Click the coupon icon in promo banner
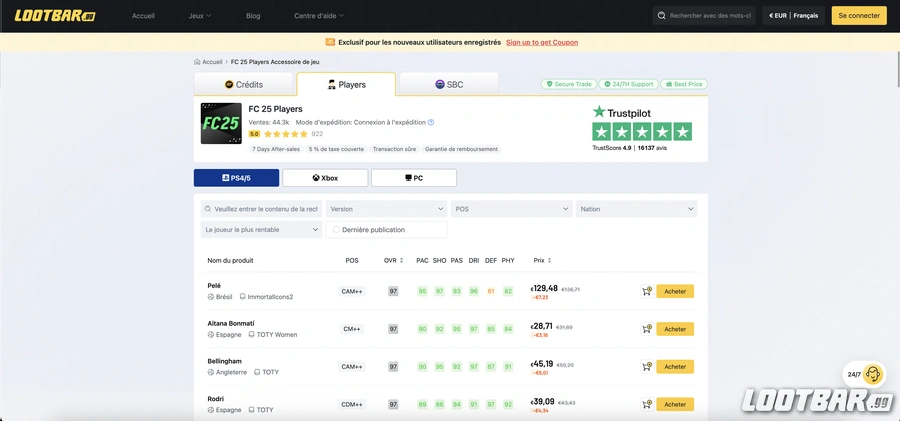The width and height of the screenshot is (900, 421). pyautogui.click(x=330, y=42)
